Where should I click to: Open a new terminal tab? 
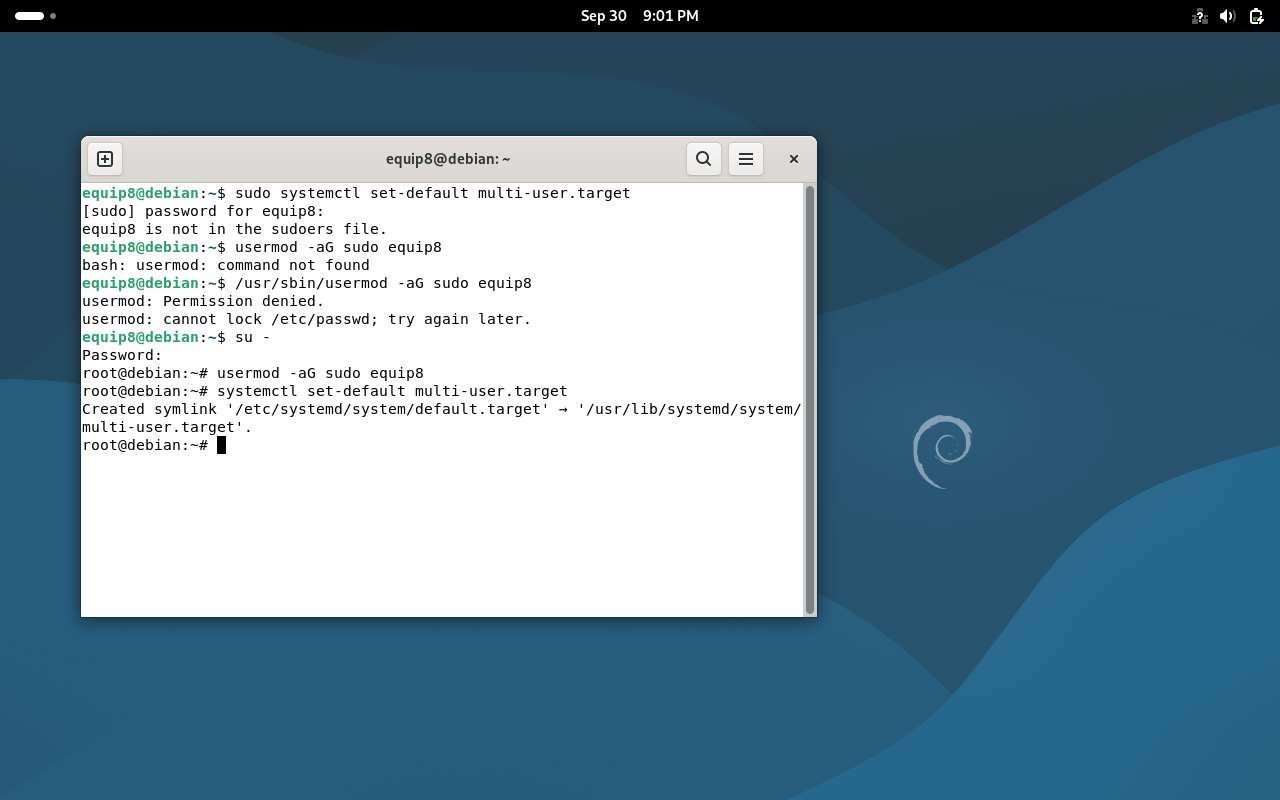(105, 159)
